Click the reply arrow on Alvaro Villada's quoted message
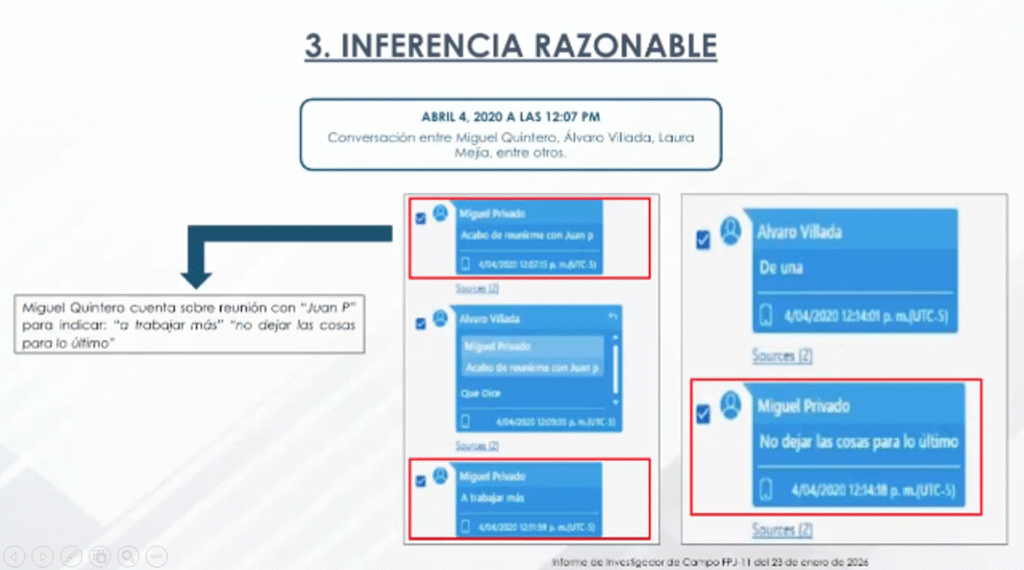This screenshot has height=570, width=1024. 613,317
